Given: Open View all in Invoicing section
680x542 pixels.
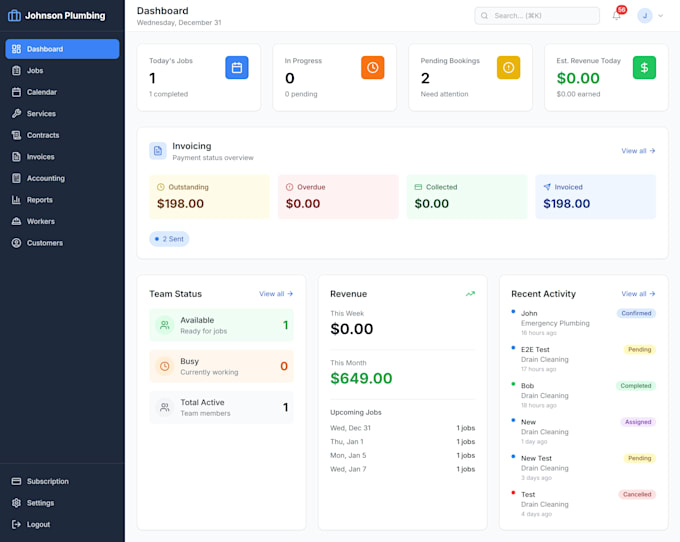Looking at the screenshot, I should 638,151.
